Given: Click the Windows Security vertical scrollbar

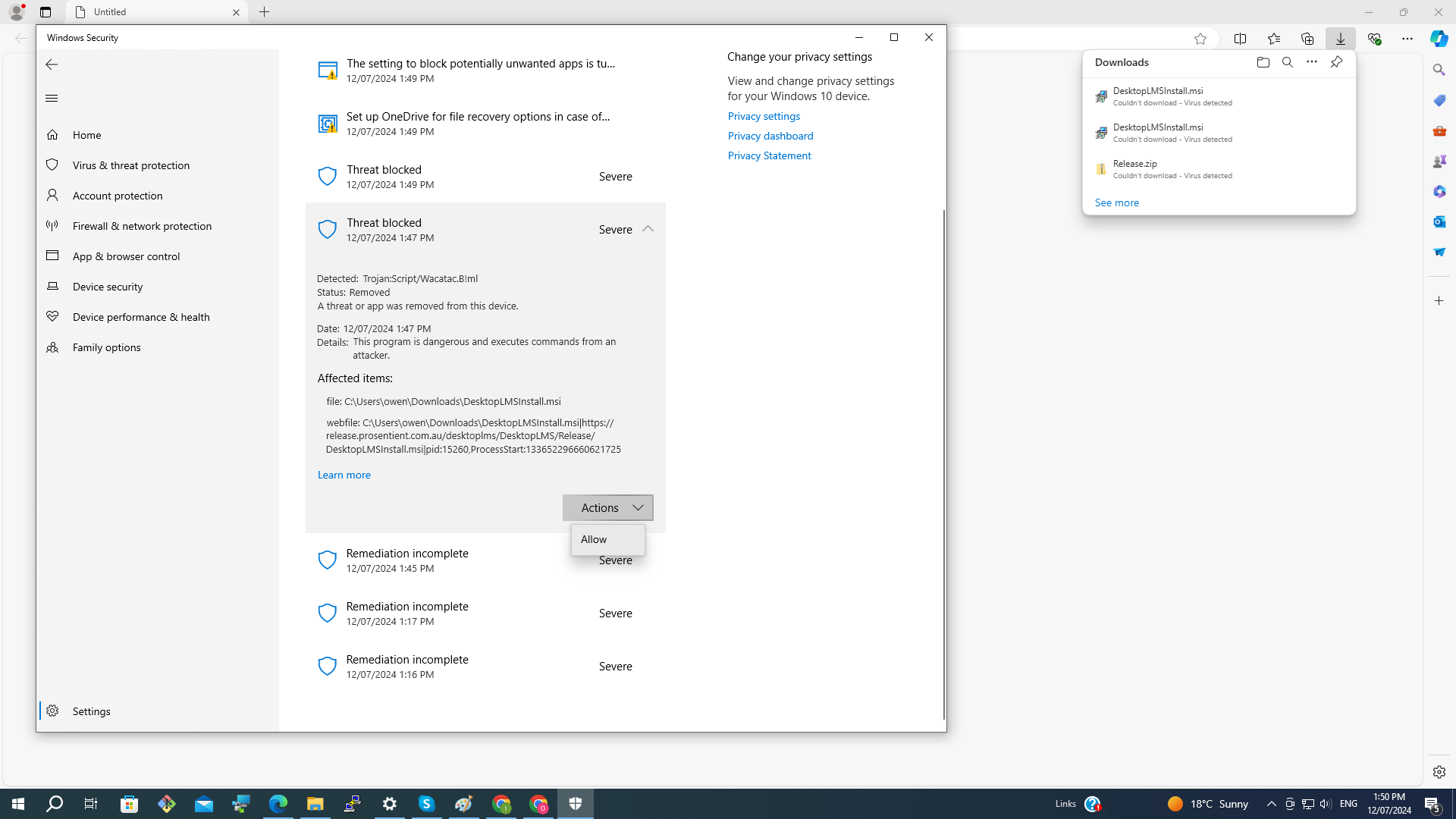Looking at the screenshot, I should (x=944, y=464).
